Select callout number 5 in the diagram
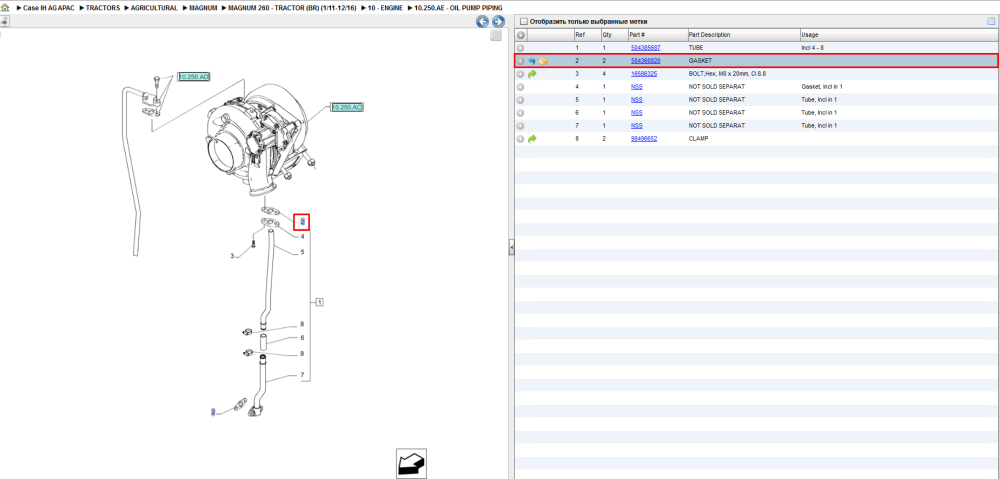 click(x=302, y=252)
